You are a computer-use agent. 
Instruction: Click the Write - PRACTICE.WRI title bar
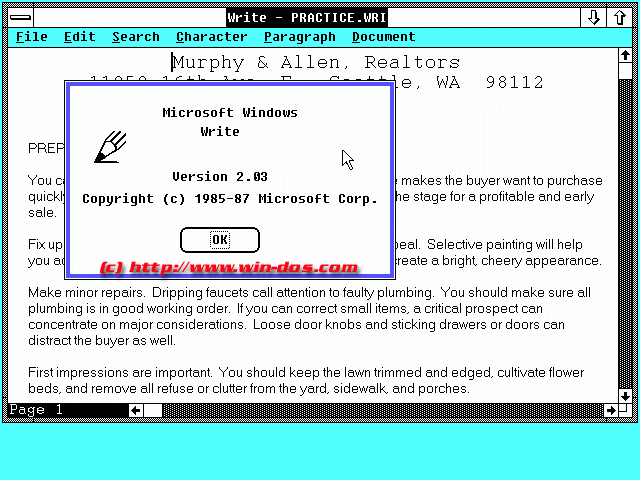point(305,17)
